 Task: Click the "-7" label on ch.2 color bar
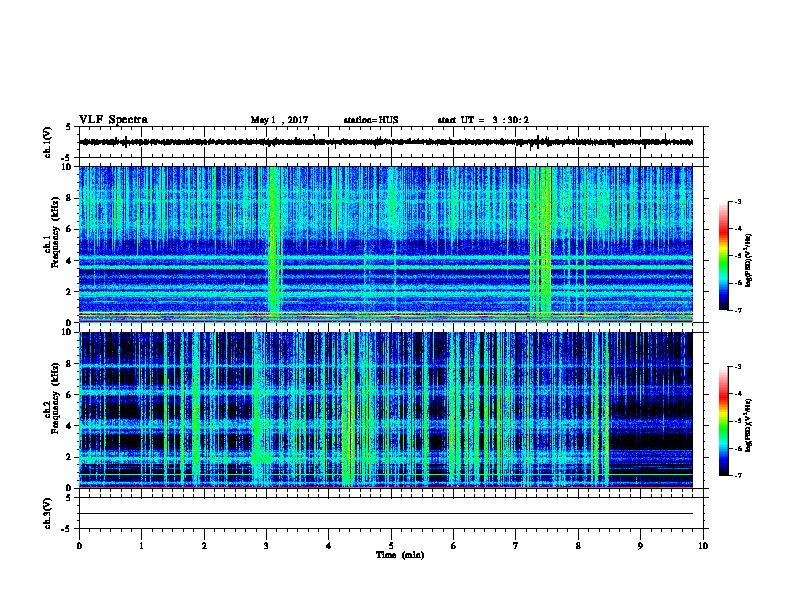(x=737, y=475)
